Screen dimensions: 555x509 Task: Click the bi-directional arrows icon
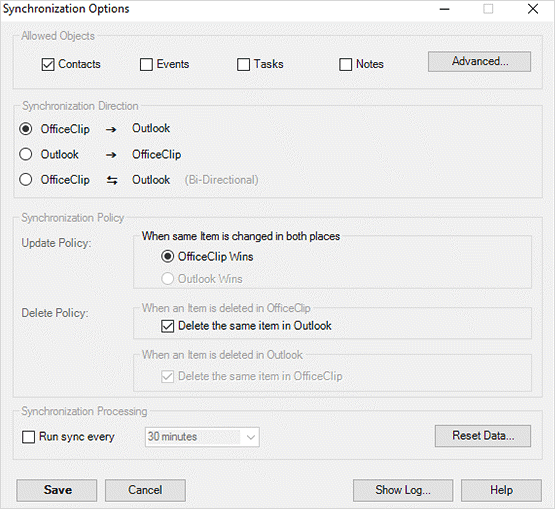(112, 181)
